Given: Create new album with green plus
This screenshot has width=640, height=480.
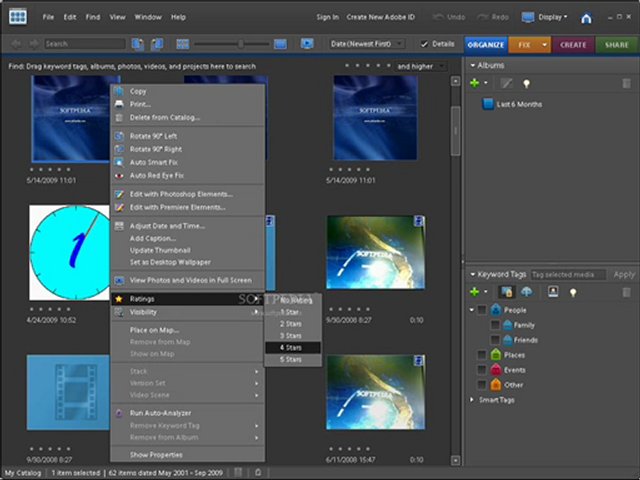Looking at the screenshot, I should 474,83.
